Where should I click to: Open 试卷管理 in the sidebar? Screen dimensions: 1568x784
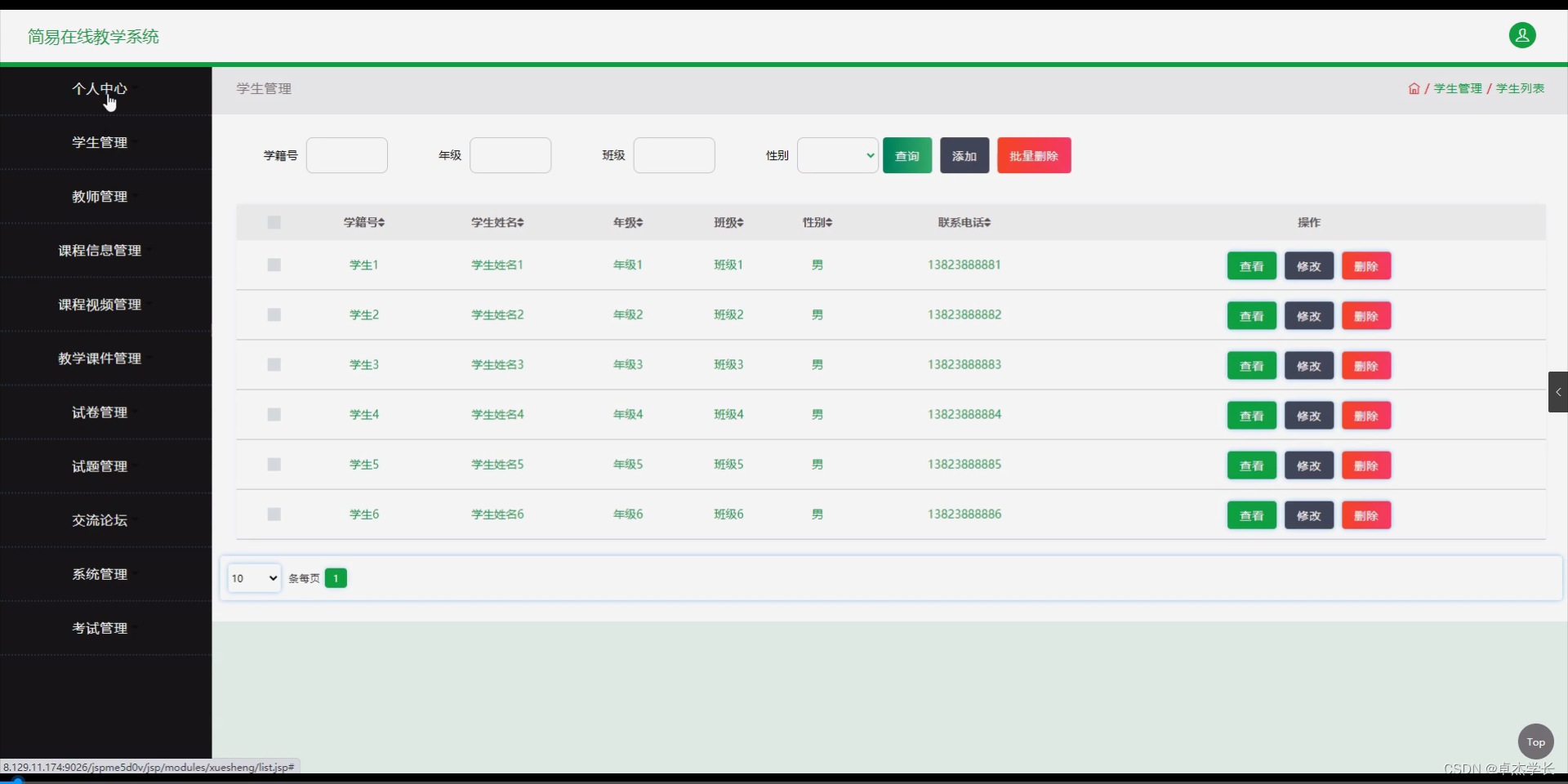100,412
